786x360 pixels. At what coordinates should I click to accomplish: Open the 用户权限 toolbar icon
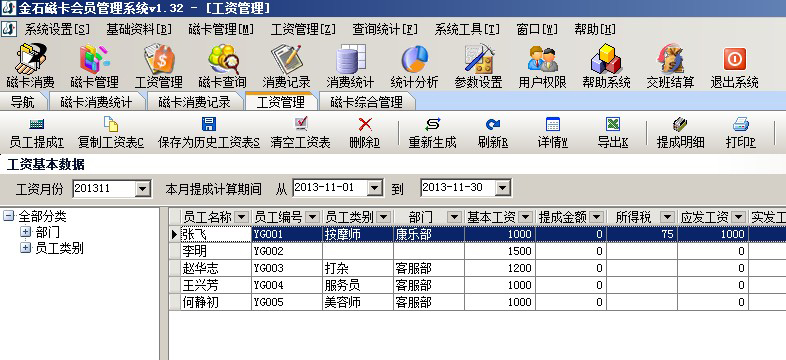coord(542,66)
